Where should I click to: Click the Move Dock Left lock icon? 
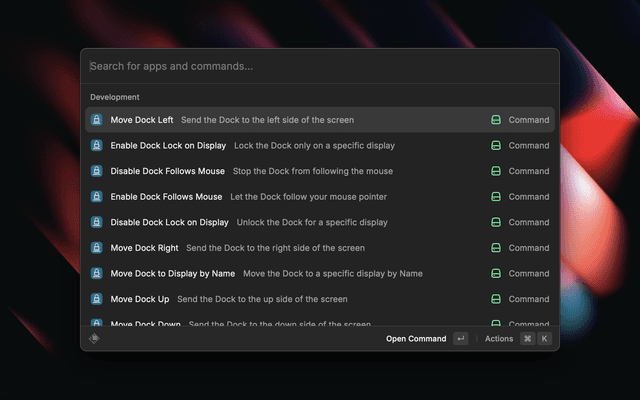96,120
